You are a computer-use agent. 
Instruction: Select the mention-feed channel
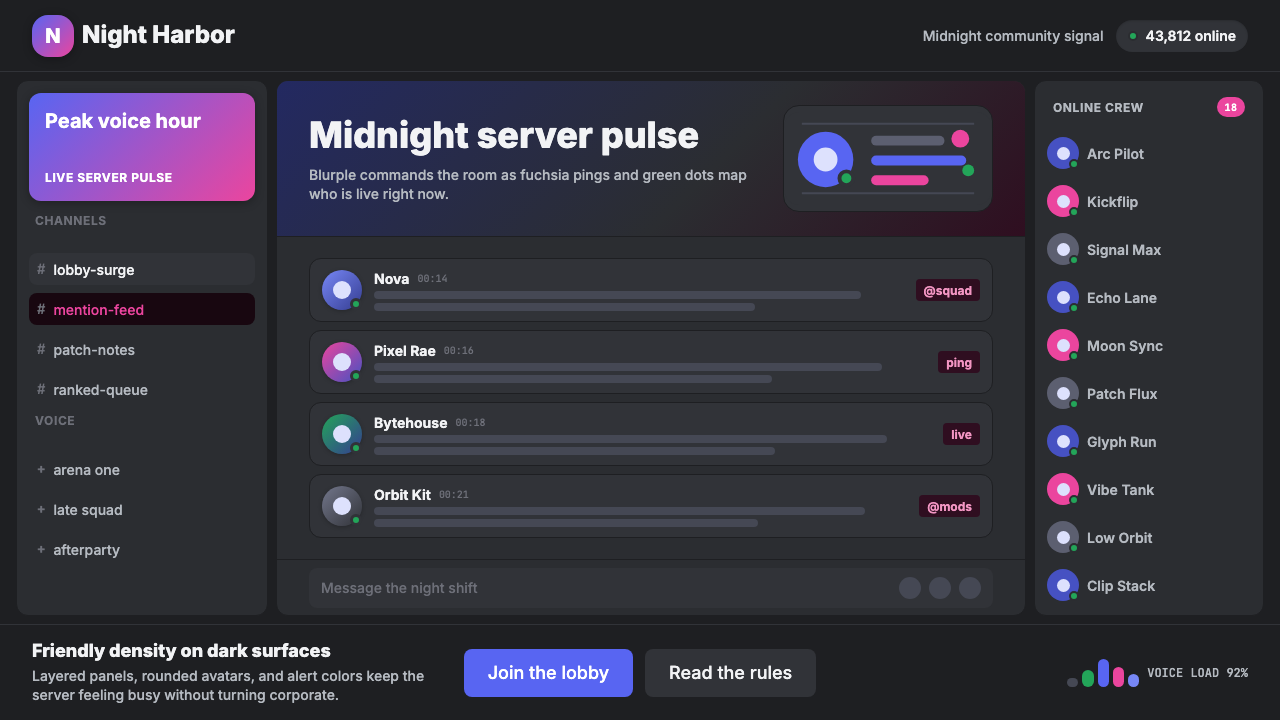click(x=142, y=309)
